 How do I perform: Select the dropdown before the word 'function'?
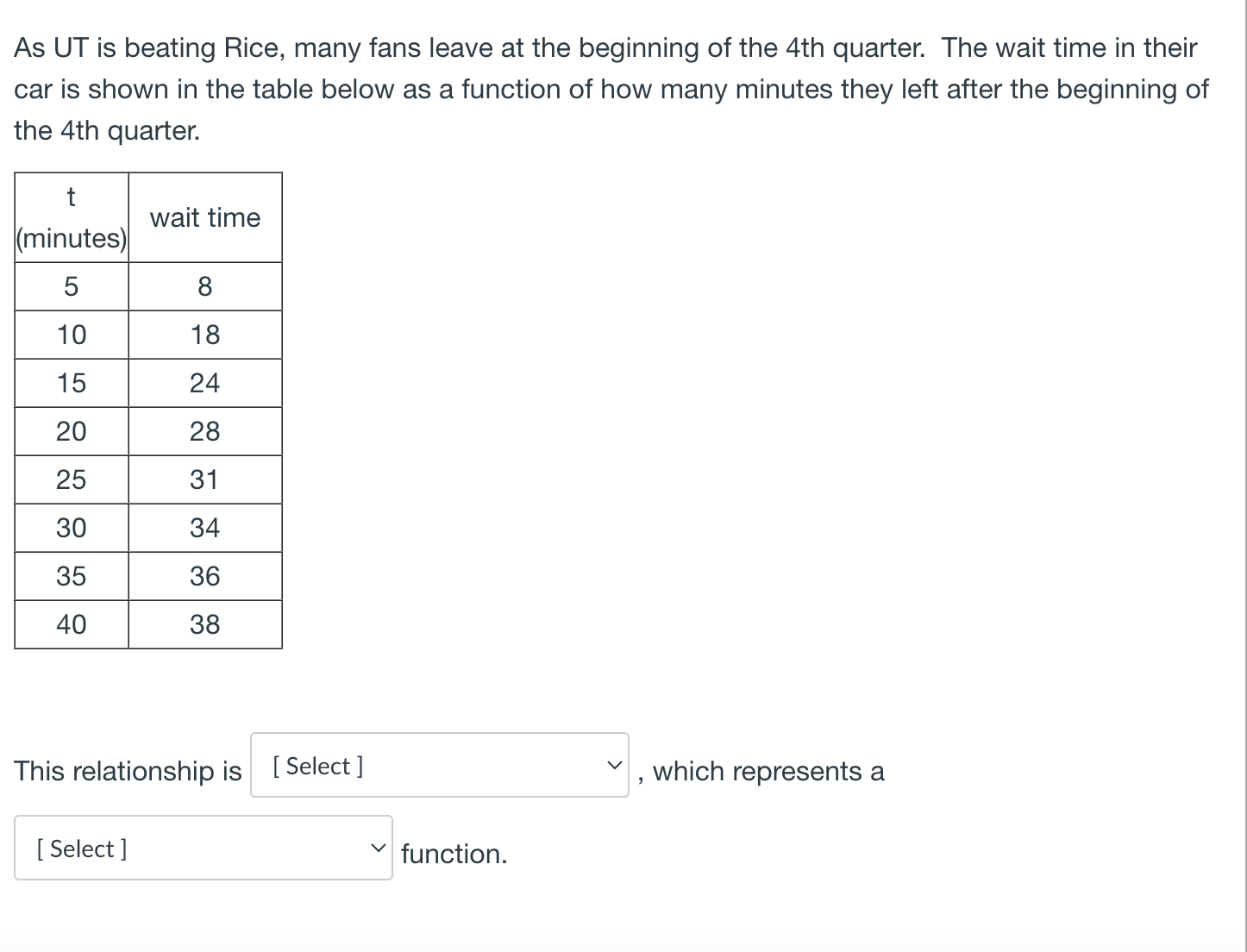[202, 848]
